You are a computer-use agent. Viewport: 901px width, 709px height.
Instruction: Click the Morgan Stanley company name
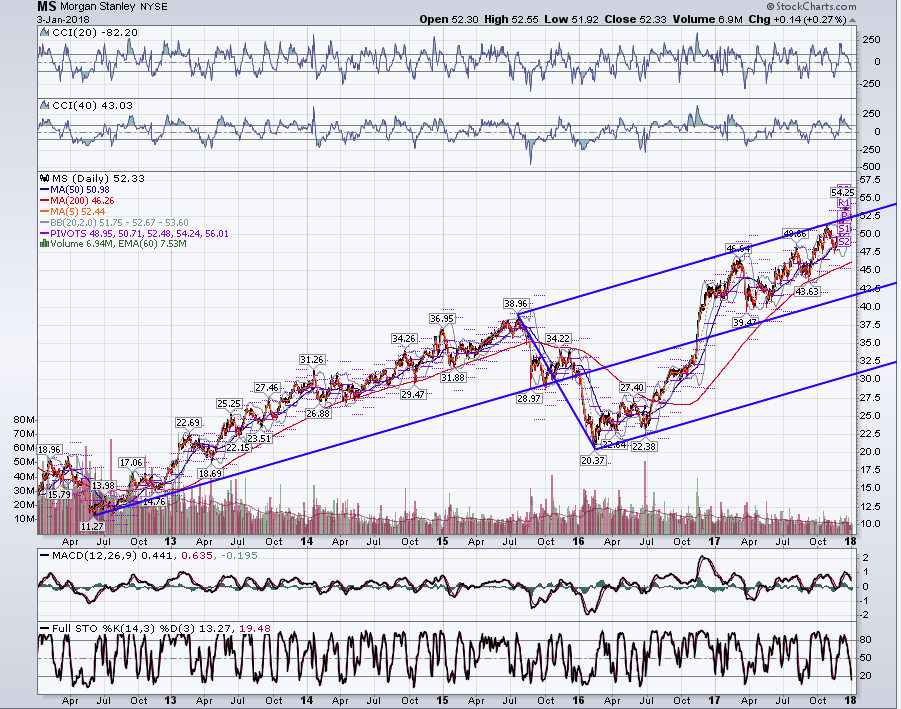[97, 7]
